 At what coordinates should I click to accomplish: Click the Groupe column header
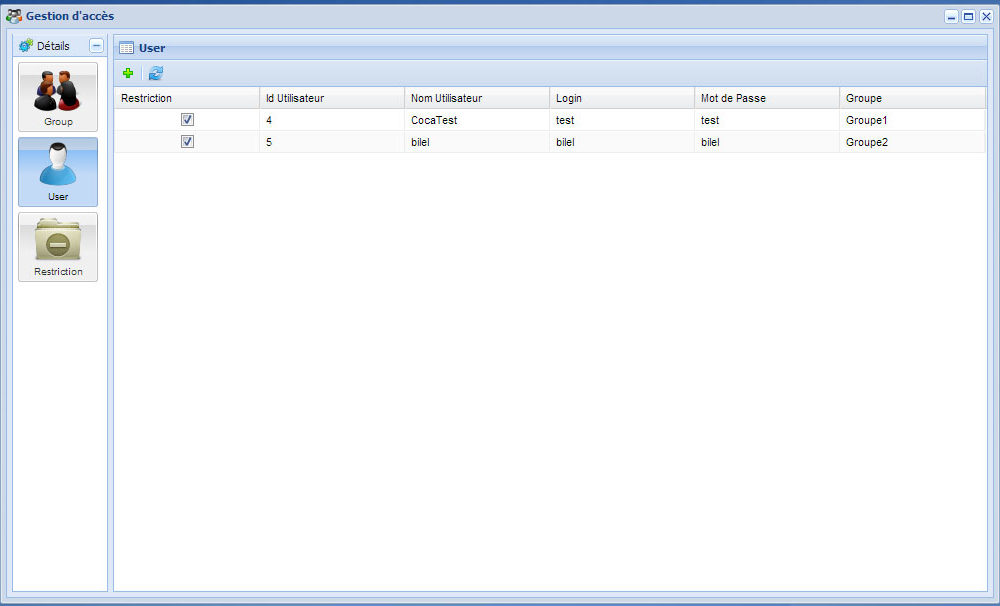864,98
